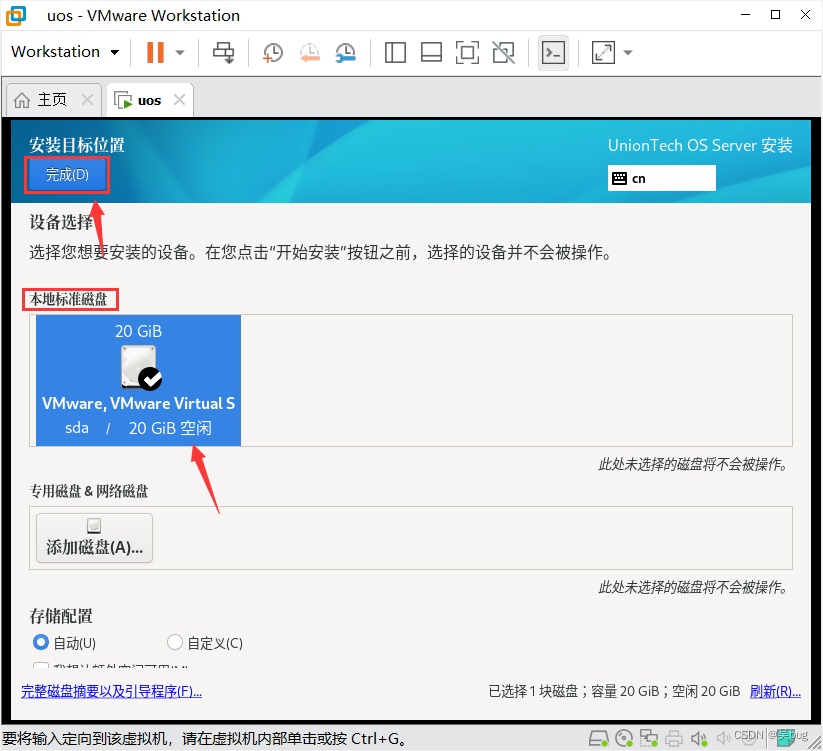The image size is (823, 751).
Task: Click the active sound card status icon
Action: [x=699, y=739]
